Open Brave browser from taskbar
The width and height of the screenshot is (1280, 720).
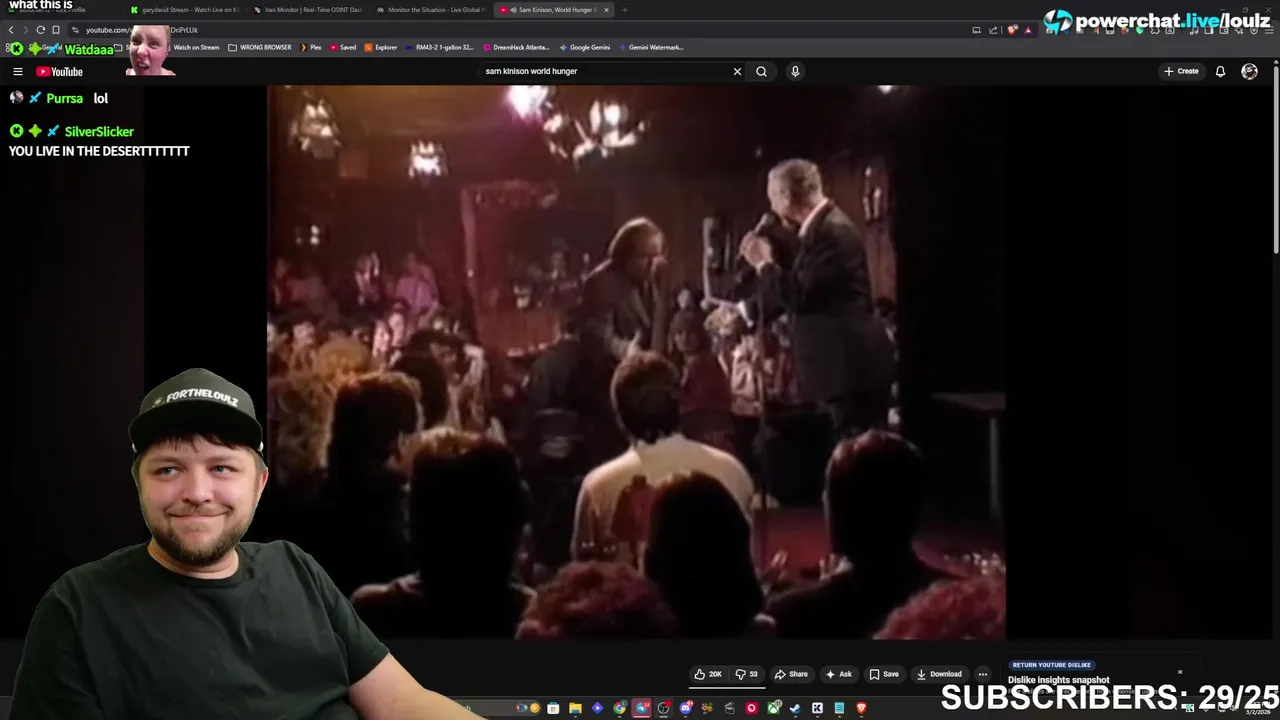click(862, 708)
